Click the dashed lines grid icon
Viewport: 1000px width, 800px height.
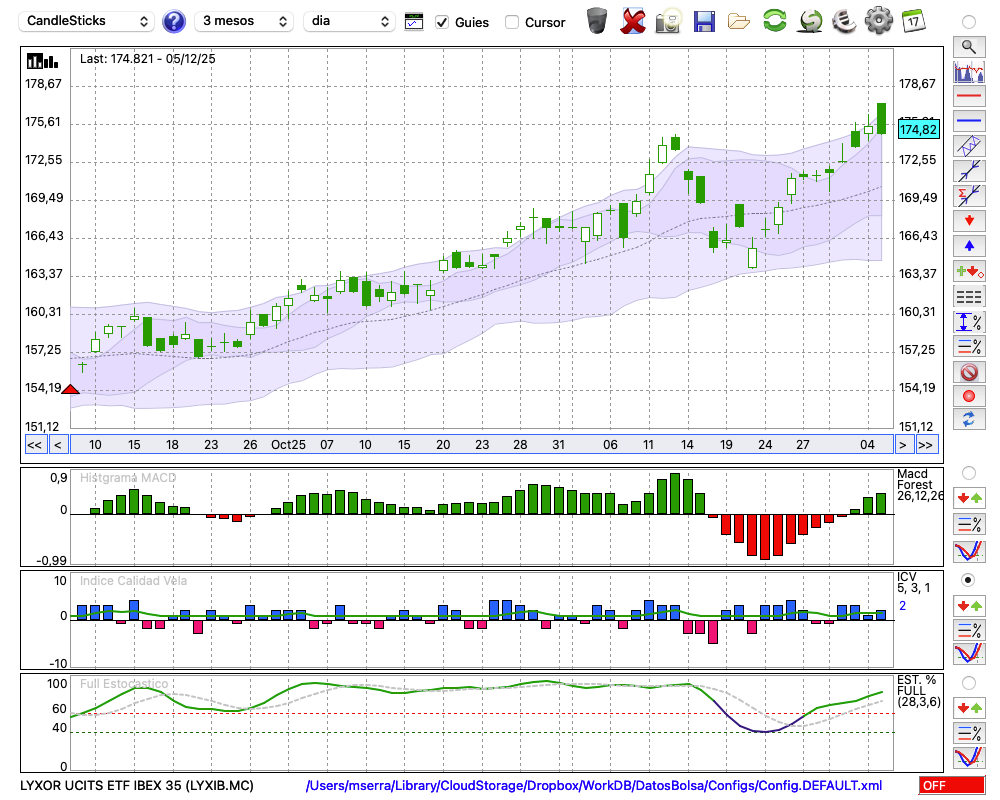[969, 296]
